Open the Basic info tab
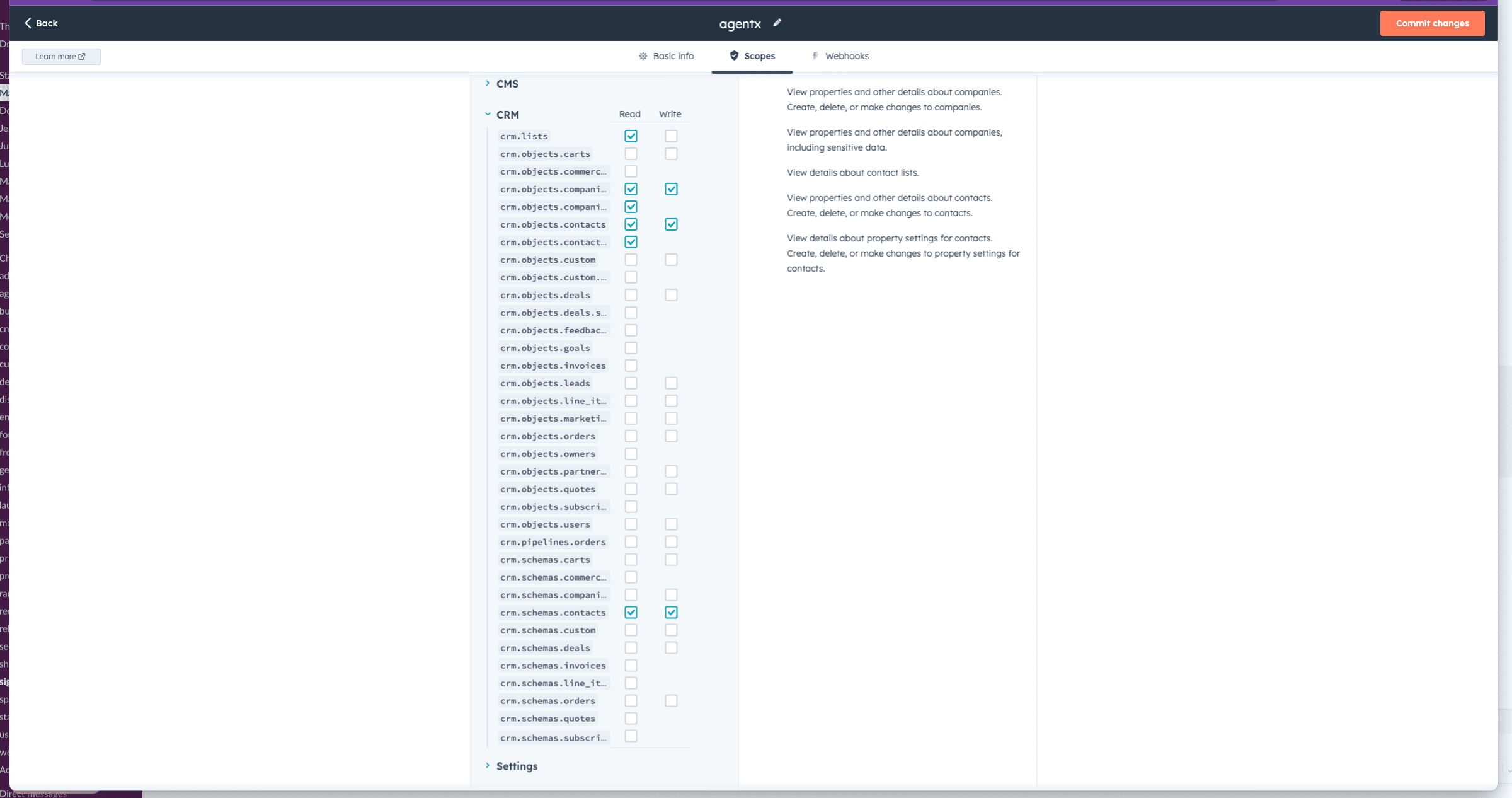Viewport: 1512px width, 798px height. coord(666,56)
